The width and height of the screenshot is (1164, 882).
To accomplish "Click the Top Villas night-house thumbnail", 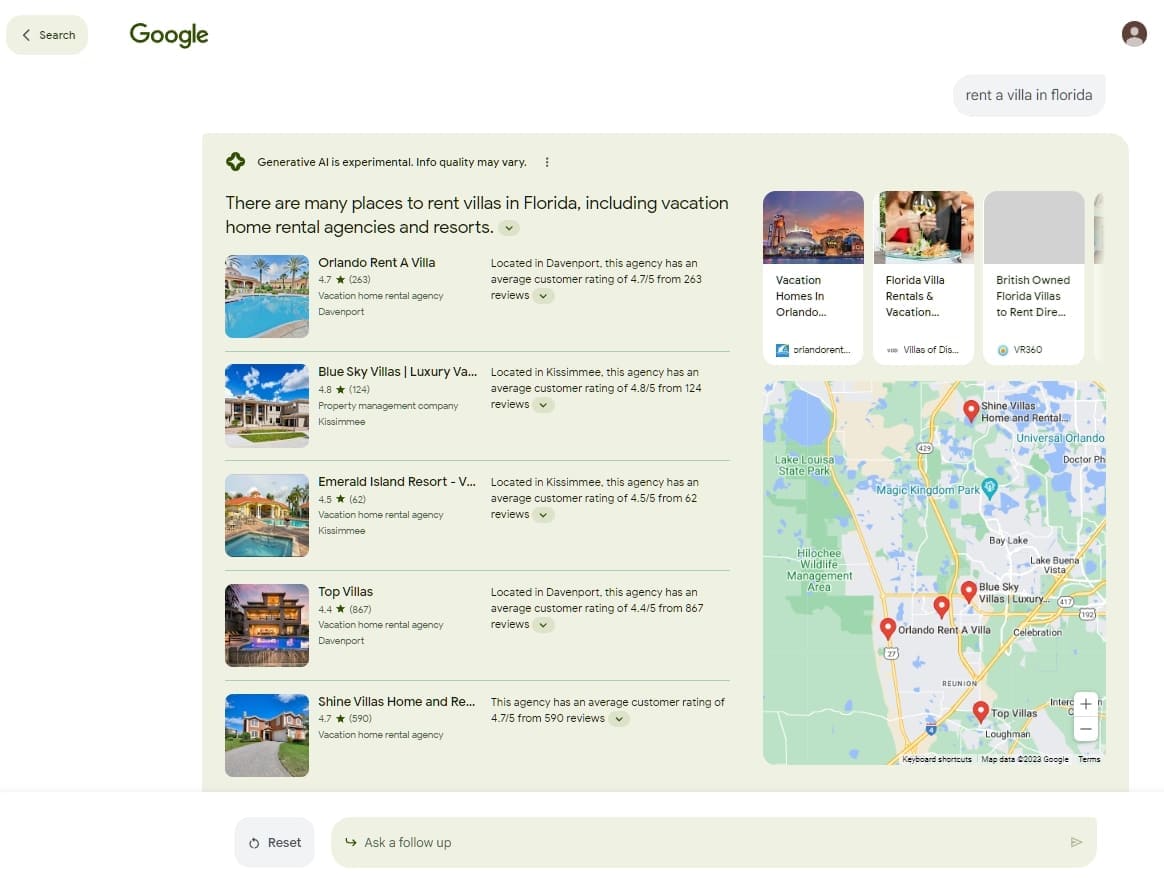I will click(x=267, y=625).
